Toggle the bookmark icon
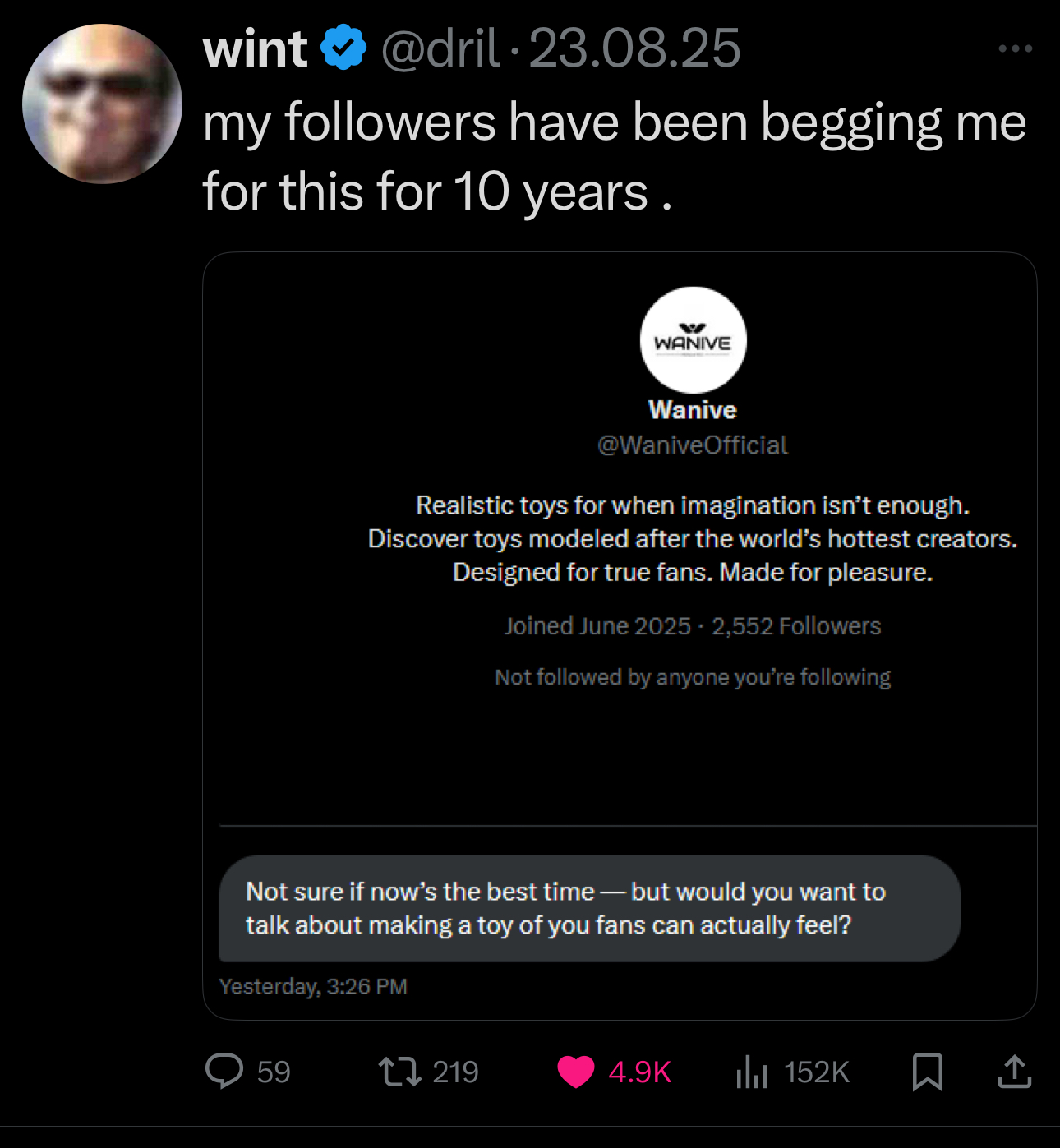1060x1148 pixels. pyautogui.click(x=928, y=1072)
